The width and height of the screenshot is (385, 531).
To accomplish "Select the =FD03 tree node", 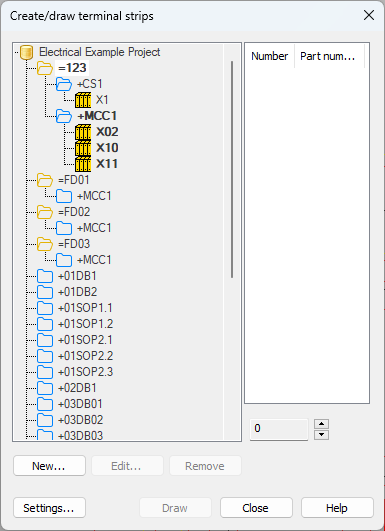I will point(74,244).
